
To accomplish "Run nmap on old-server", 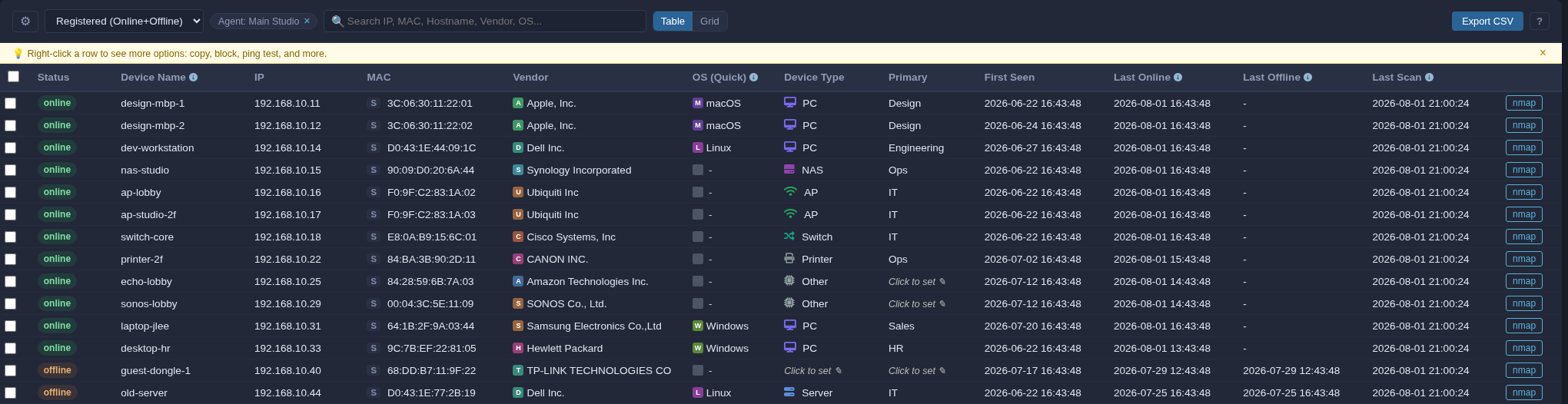I will (1523, 392).
